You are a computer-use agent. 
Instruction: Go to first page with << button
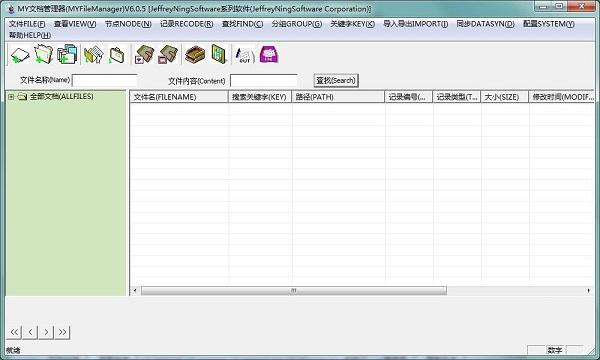point(14,332)
